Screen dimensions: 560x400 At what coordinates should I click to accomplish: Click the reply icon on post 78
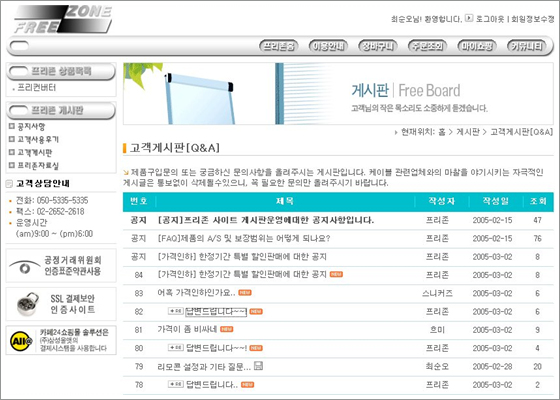[x=176, y=384]
